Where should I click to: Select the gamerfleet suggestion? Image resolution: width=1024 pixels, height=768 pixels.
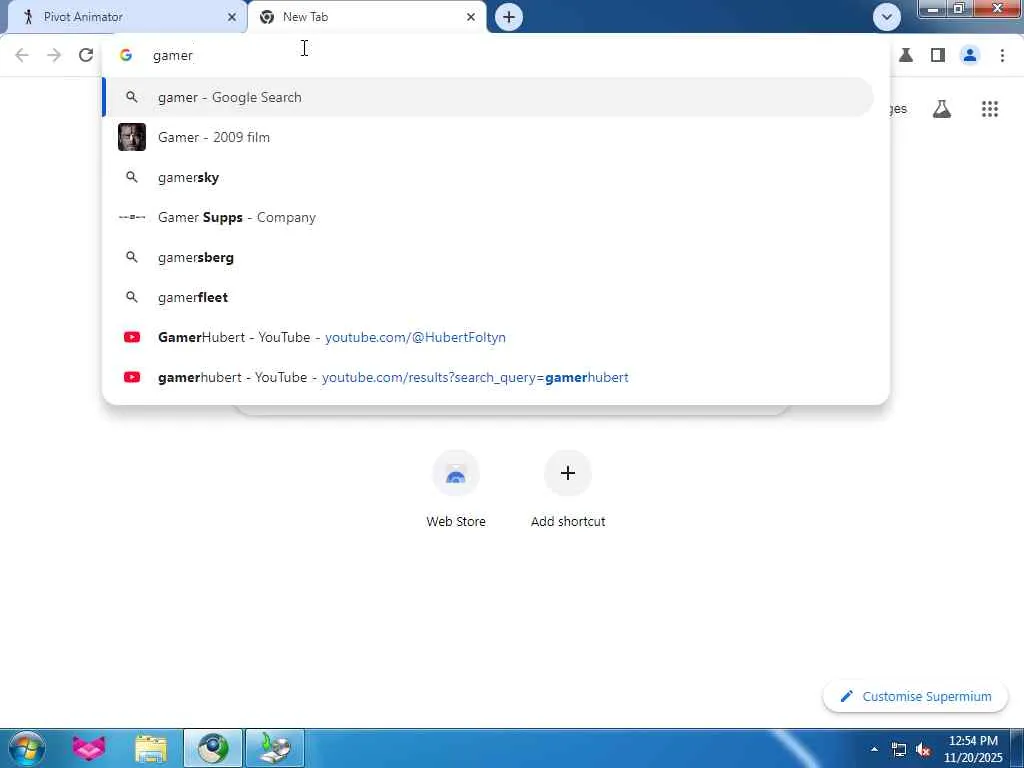(488, 297)
